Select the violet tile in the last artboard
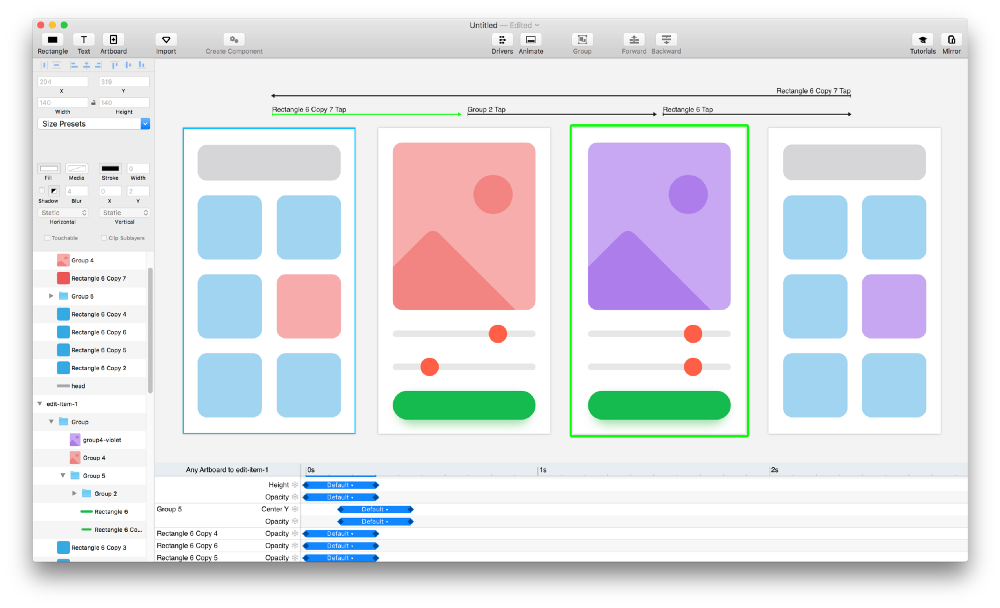This screenshot has width=1000, height=608. tap(893, 306)
